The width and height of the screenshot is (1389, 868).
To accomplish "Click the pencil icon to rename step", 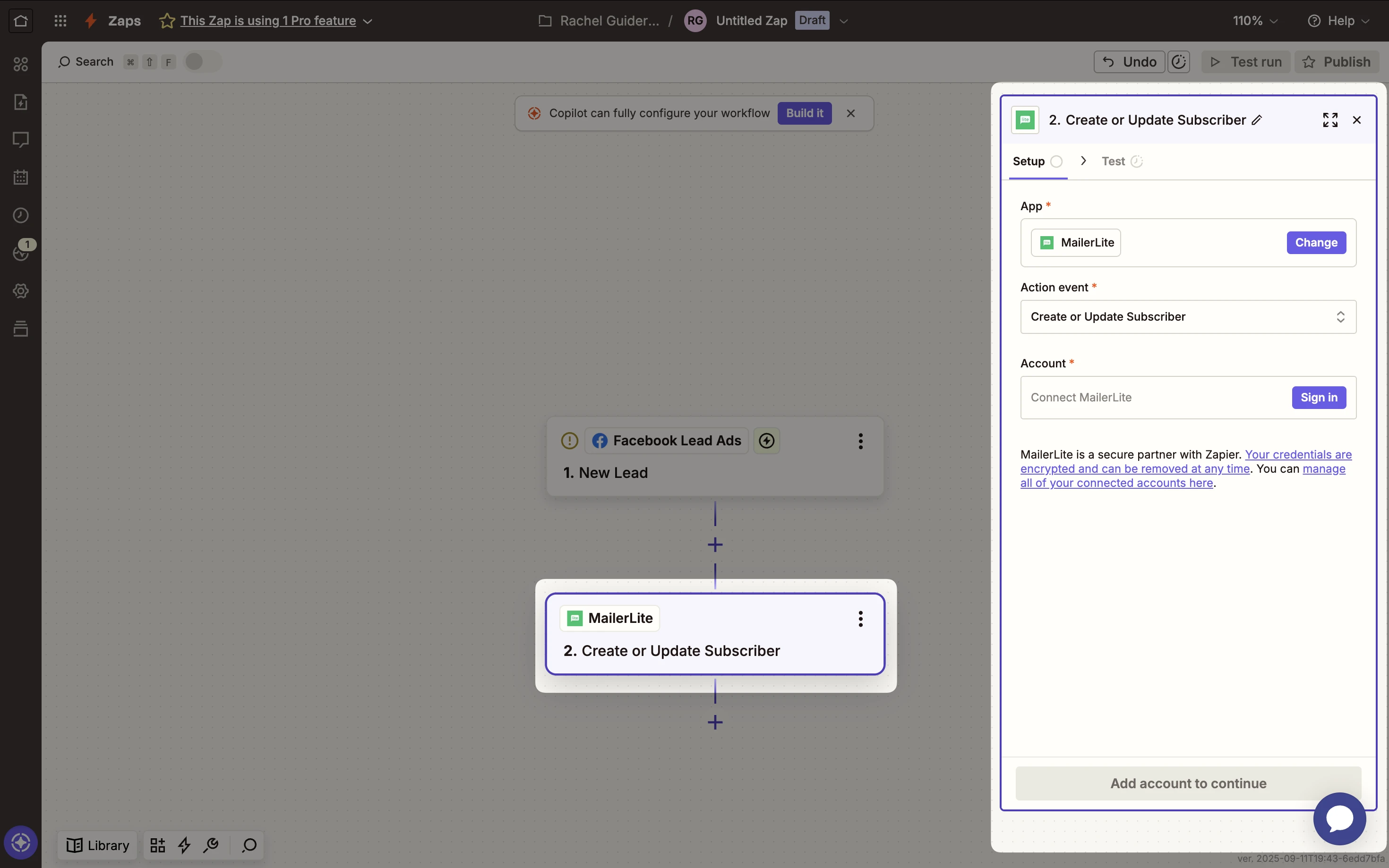I will pyautogui.click(x=1256, y=120).
